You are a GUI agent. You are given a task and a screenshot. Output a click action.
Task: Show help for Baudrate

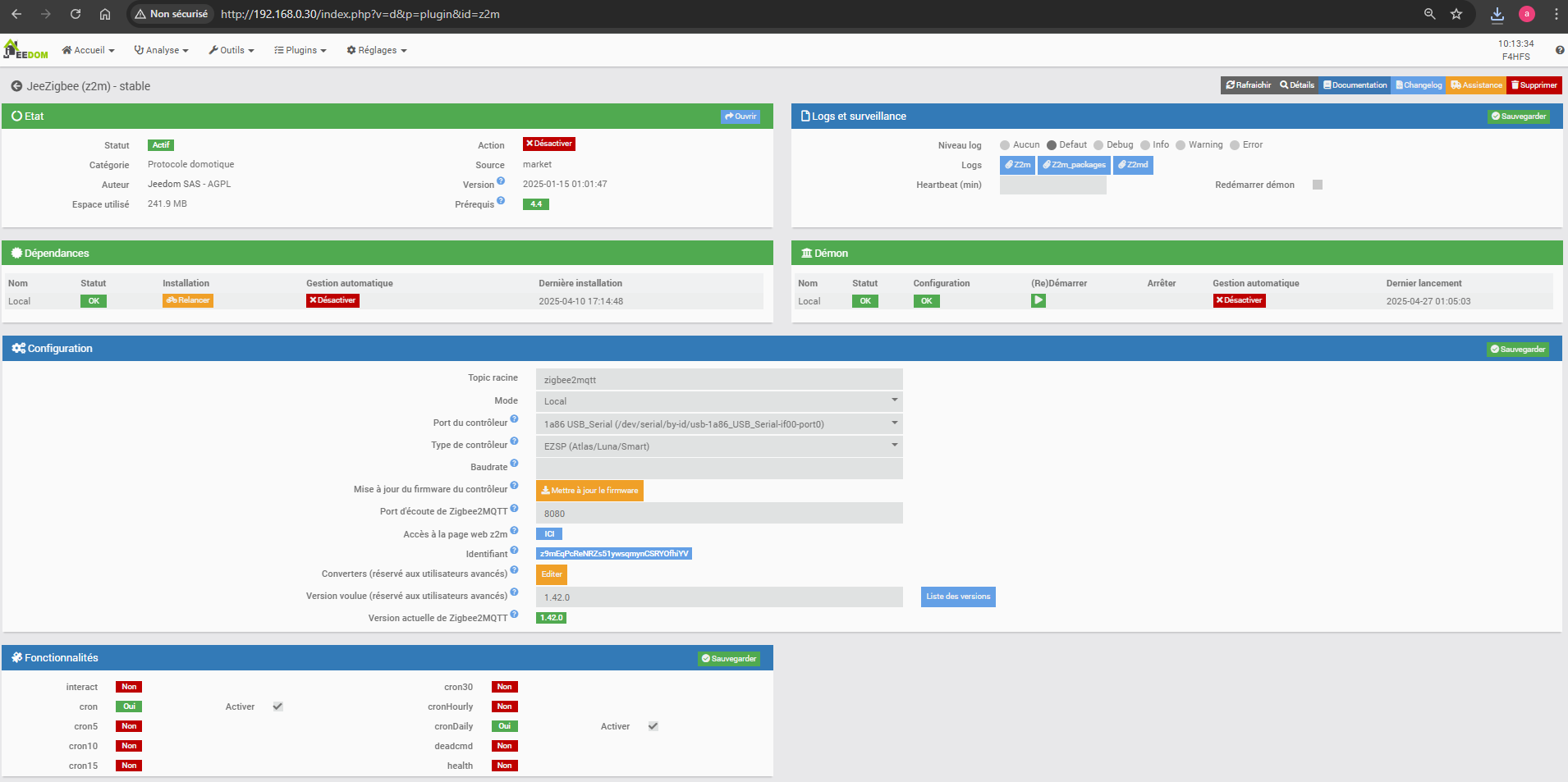pyautogui.click(x=514, y=463)
